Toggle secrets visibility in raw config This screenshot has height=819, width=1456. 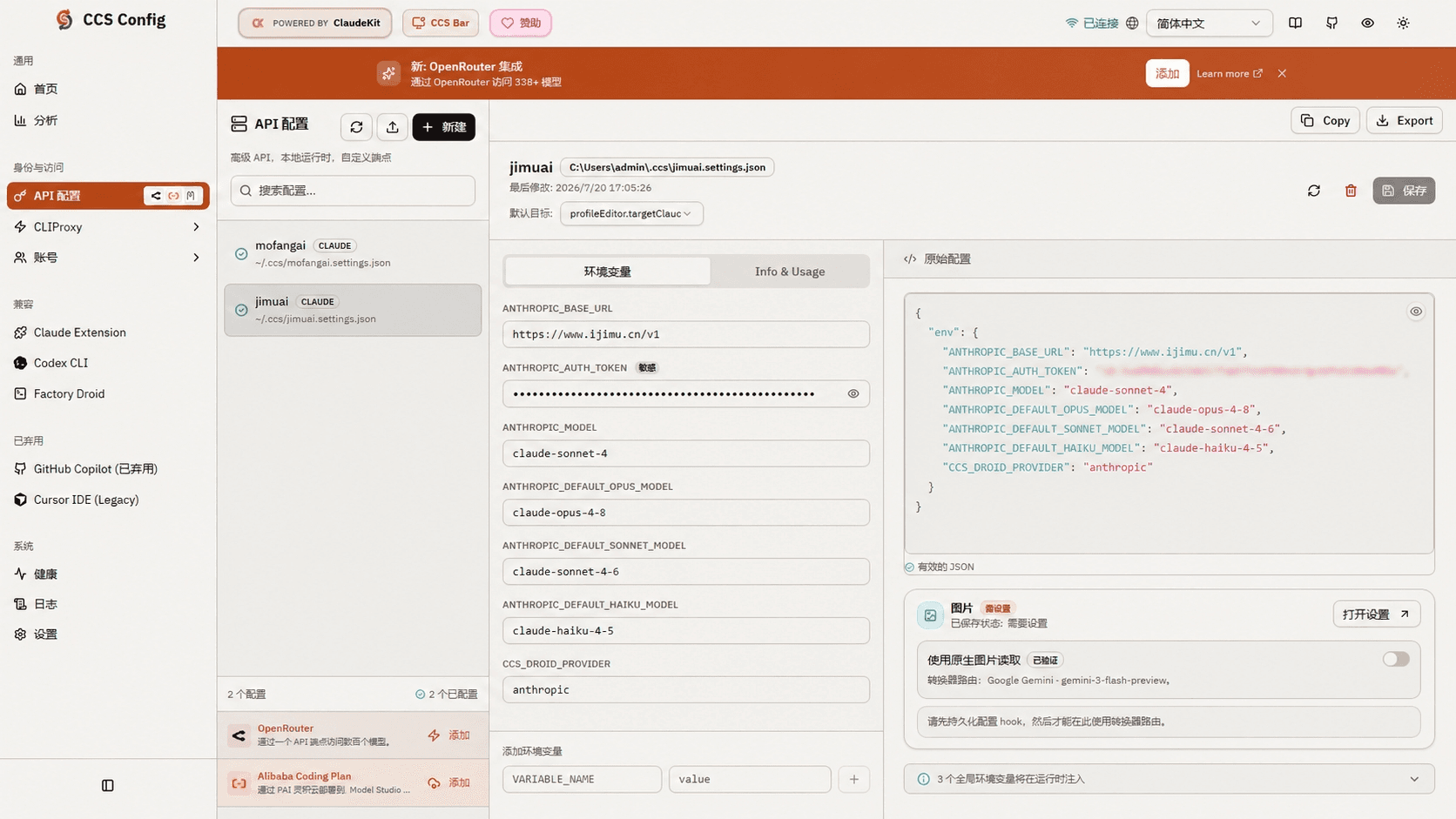coord(1416,312)
